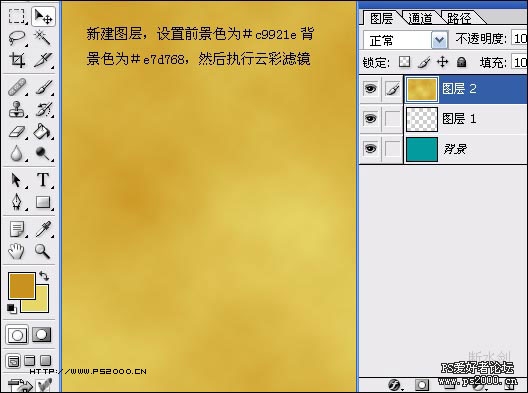Toggle link box beside 背景 layer
The width and height of the screenshot is (528, 393).
coord(392,149)
